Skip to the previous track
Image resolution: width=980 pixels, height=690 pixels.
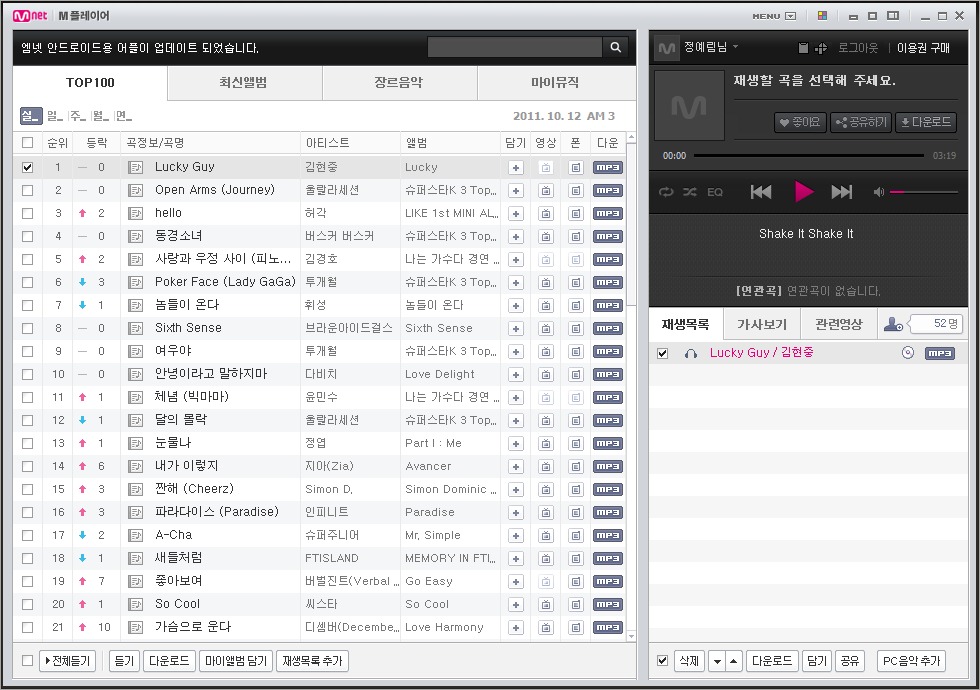tap(761, 192)
